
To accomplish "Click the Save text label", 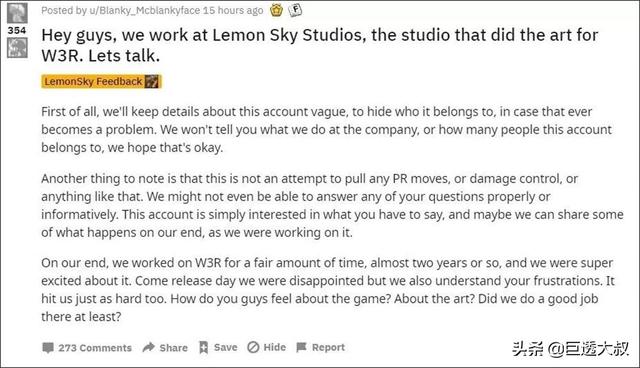I will coord(225,347).
